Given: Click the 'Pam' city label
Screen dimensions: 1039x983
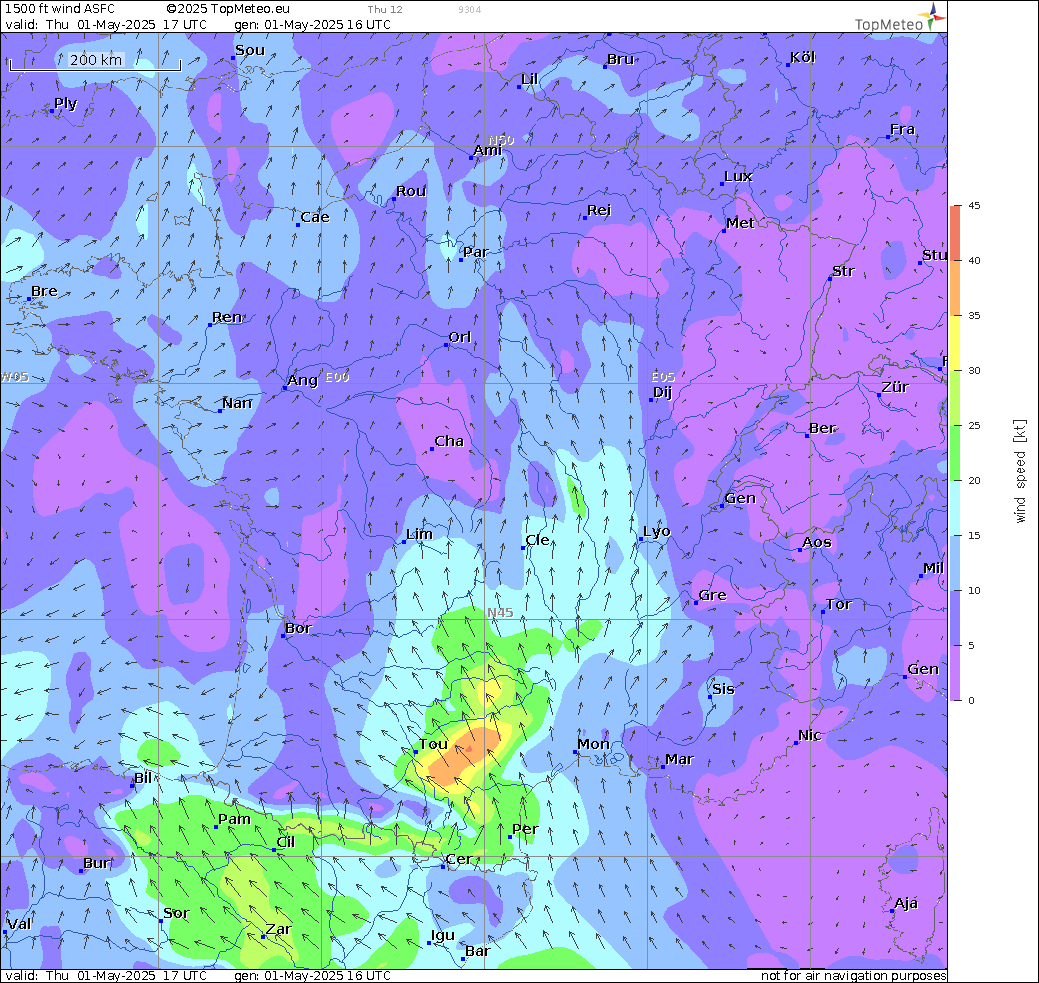Looking at the screenshot, I should pyautogui.click(x=235, y=819).
